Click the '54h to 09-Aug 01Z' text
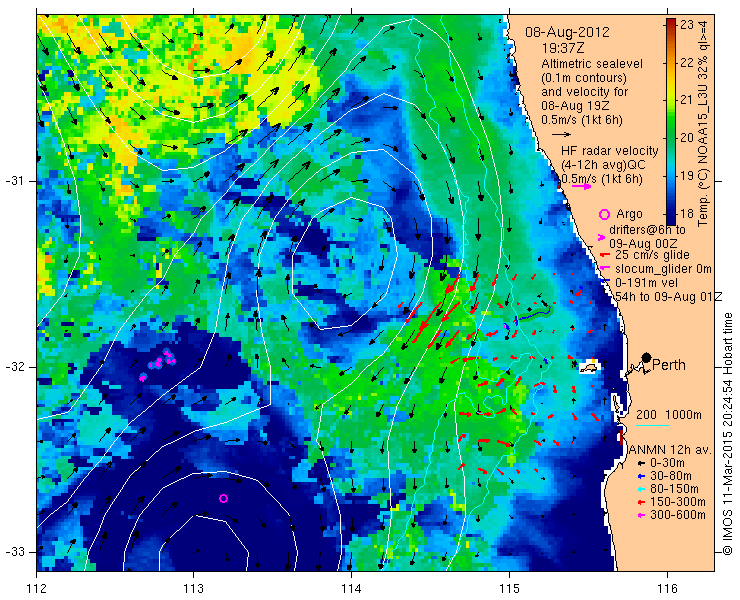The height and width of the screenshot is (600, 740). (668, 296)
